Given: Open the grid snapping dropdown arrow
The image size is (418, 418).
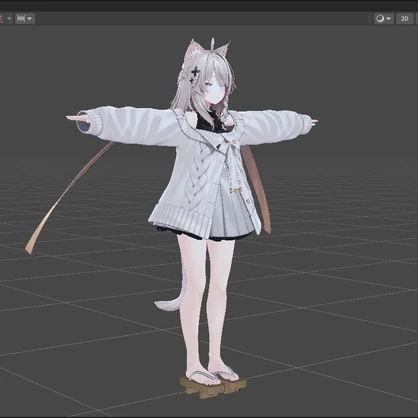Looking at the screenshot, I should 30,19.
